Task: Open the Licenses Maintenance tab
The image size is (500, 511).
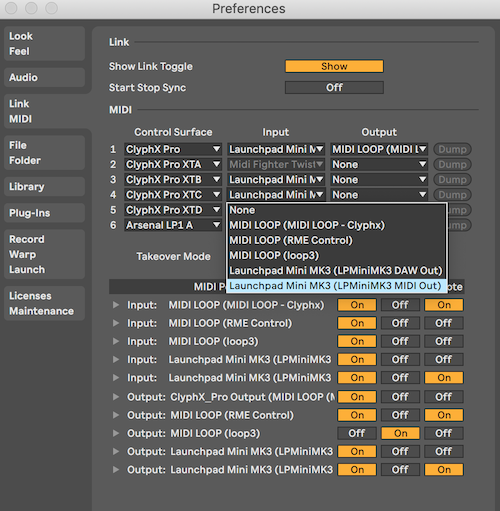Action: click(x=44, y=303)
